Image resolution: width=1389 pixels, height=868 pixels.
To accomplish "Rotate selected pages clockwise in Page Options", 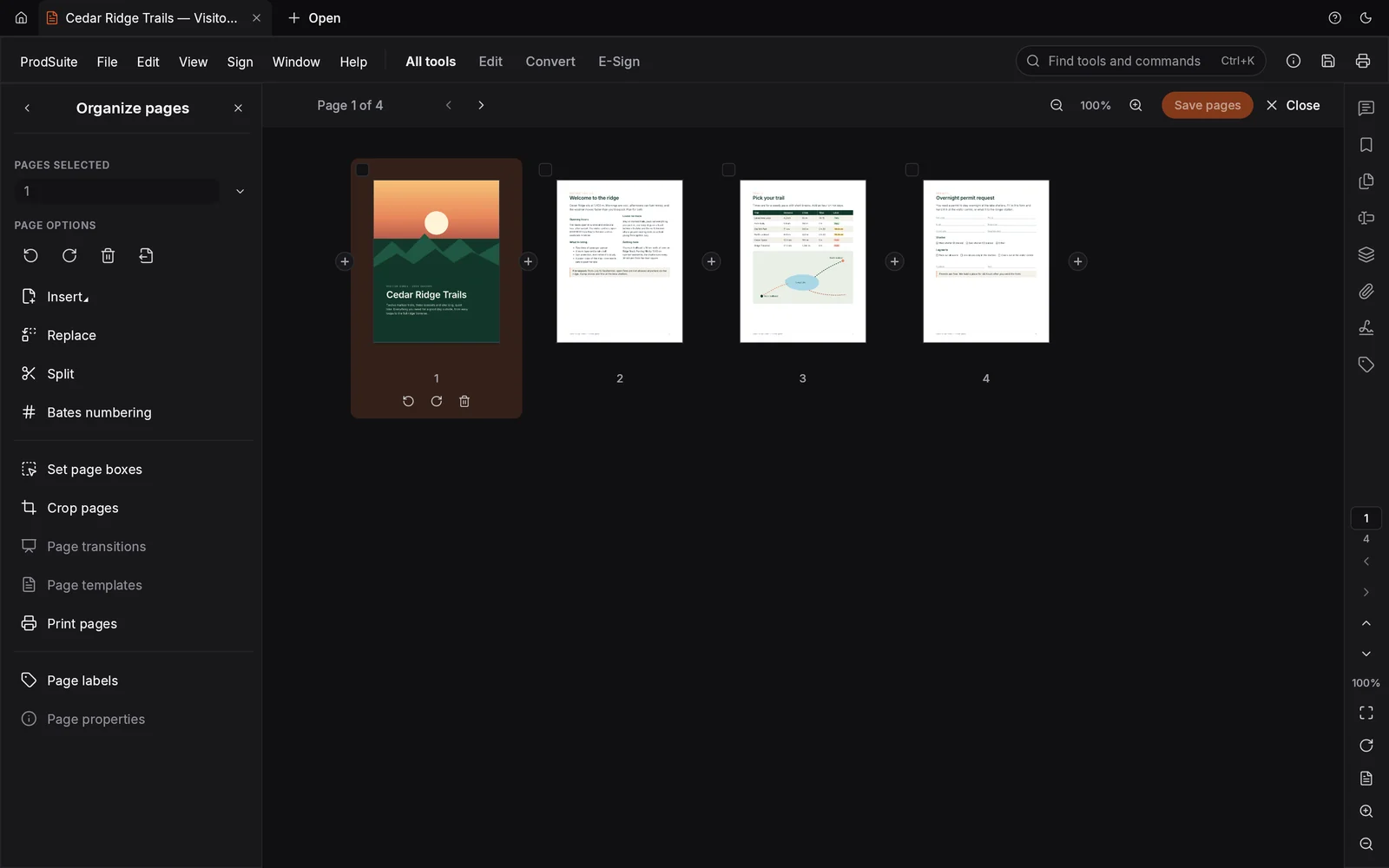I will pyautogui.click(x=69, y=255).
